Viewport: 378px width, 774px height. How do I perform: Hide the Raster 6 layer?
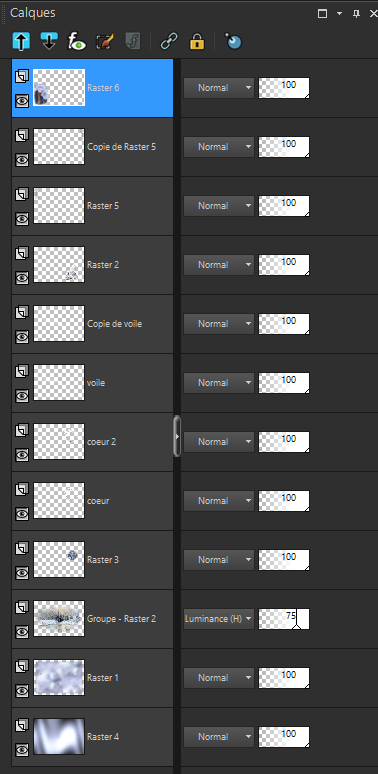click(22, 101)
